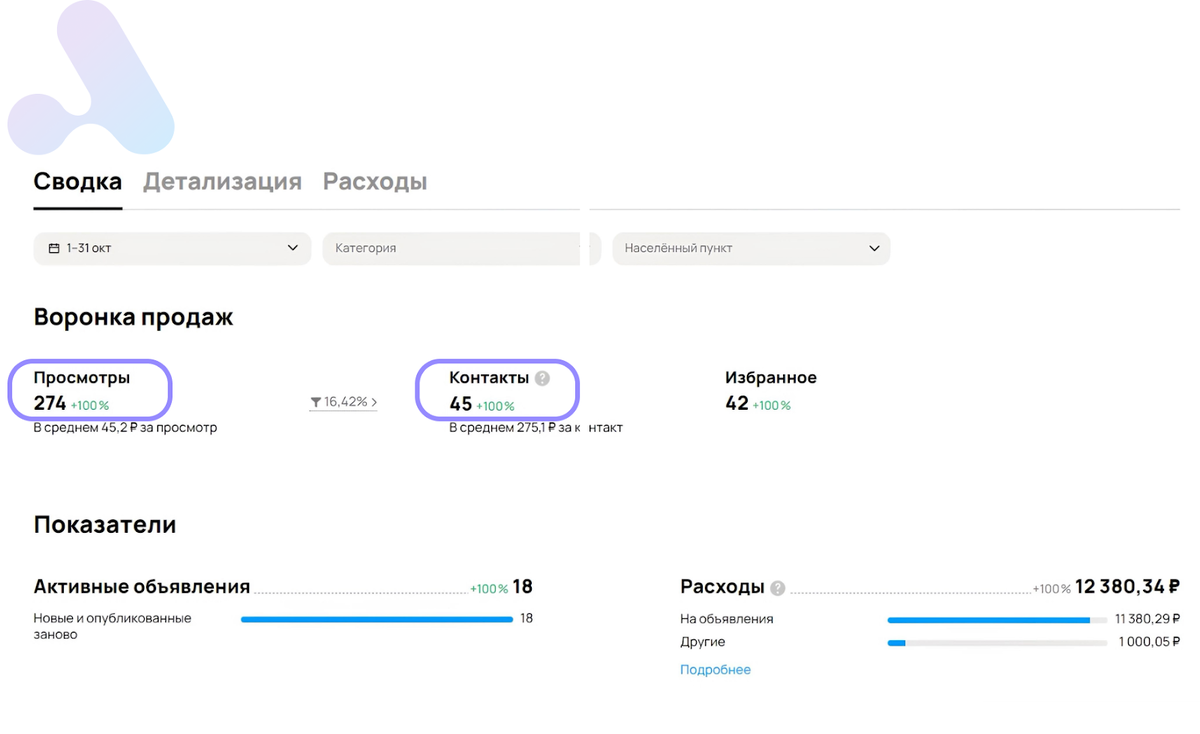Click the Показатели heading
1200x734 pixels.
(x=105, y=525)
